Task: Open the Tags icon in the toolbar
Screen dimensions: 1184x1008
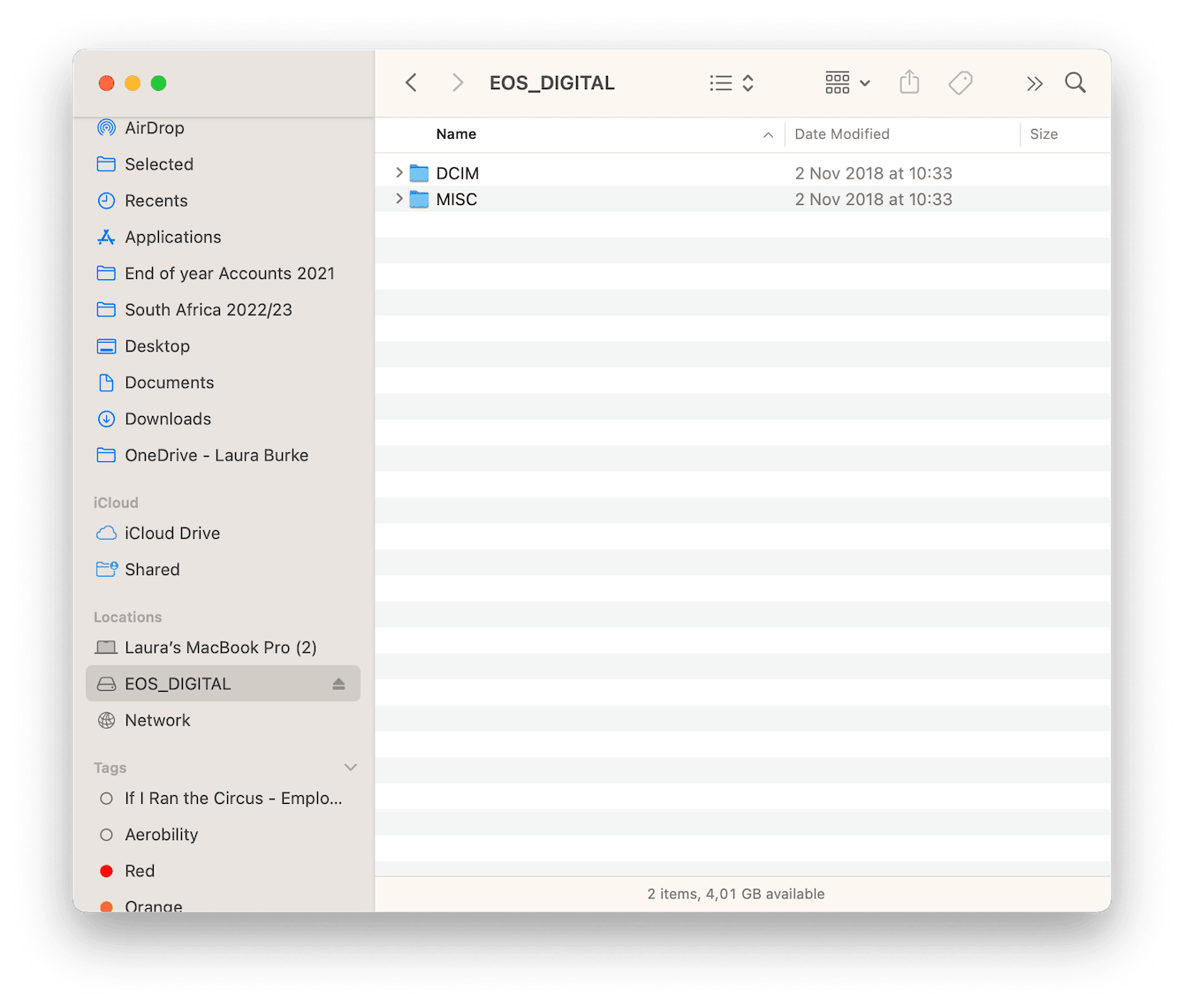Action: pos(960,82)
